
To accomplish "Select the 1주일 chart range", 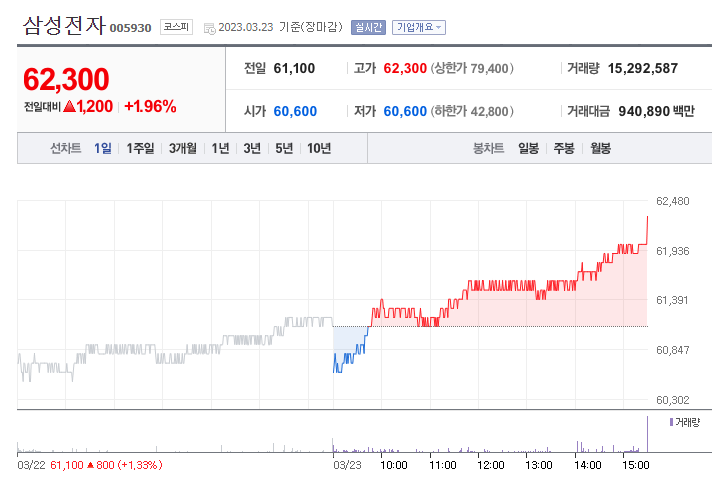I will point(140,148).
